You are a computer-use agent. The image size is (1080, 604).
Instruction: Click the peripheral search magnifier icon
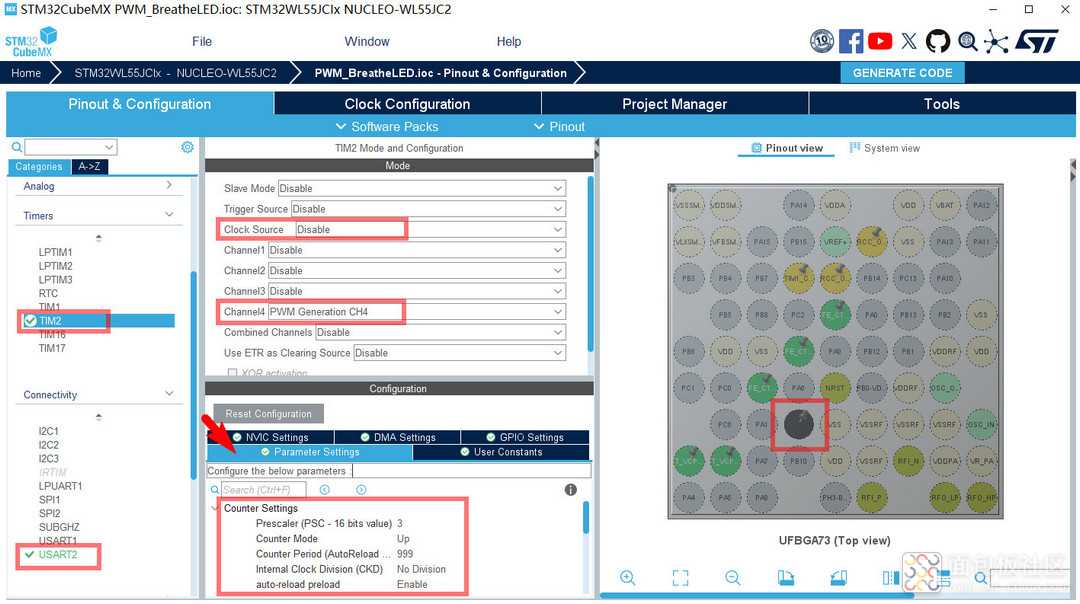[17, 147]
